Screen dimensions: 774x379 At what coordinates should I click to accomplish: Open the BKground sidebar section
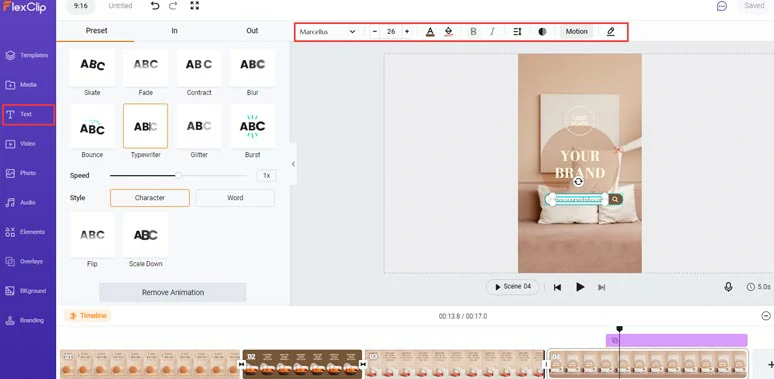[x=26, y=291]
